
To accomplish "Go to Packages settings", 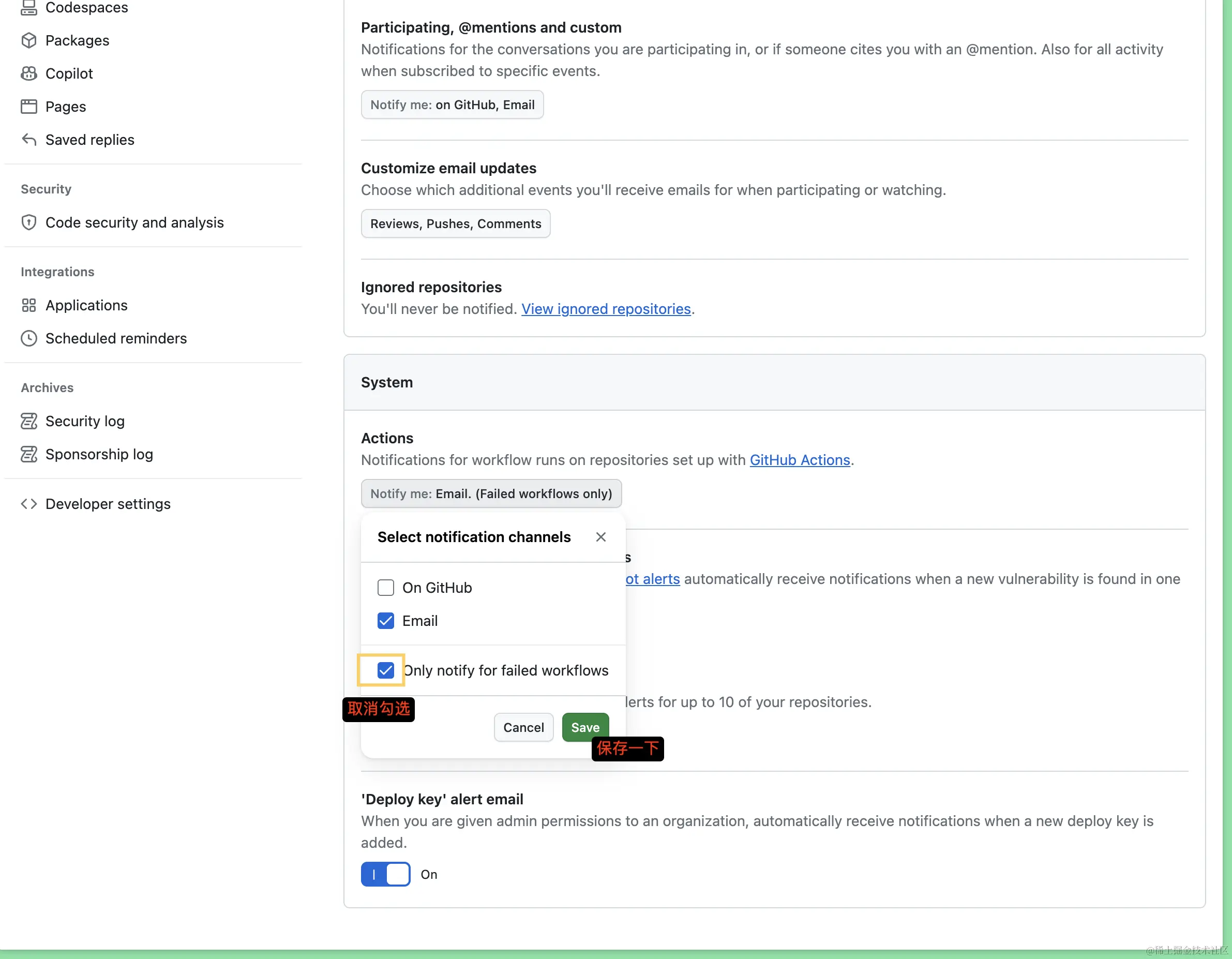I will [77, 41].
